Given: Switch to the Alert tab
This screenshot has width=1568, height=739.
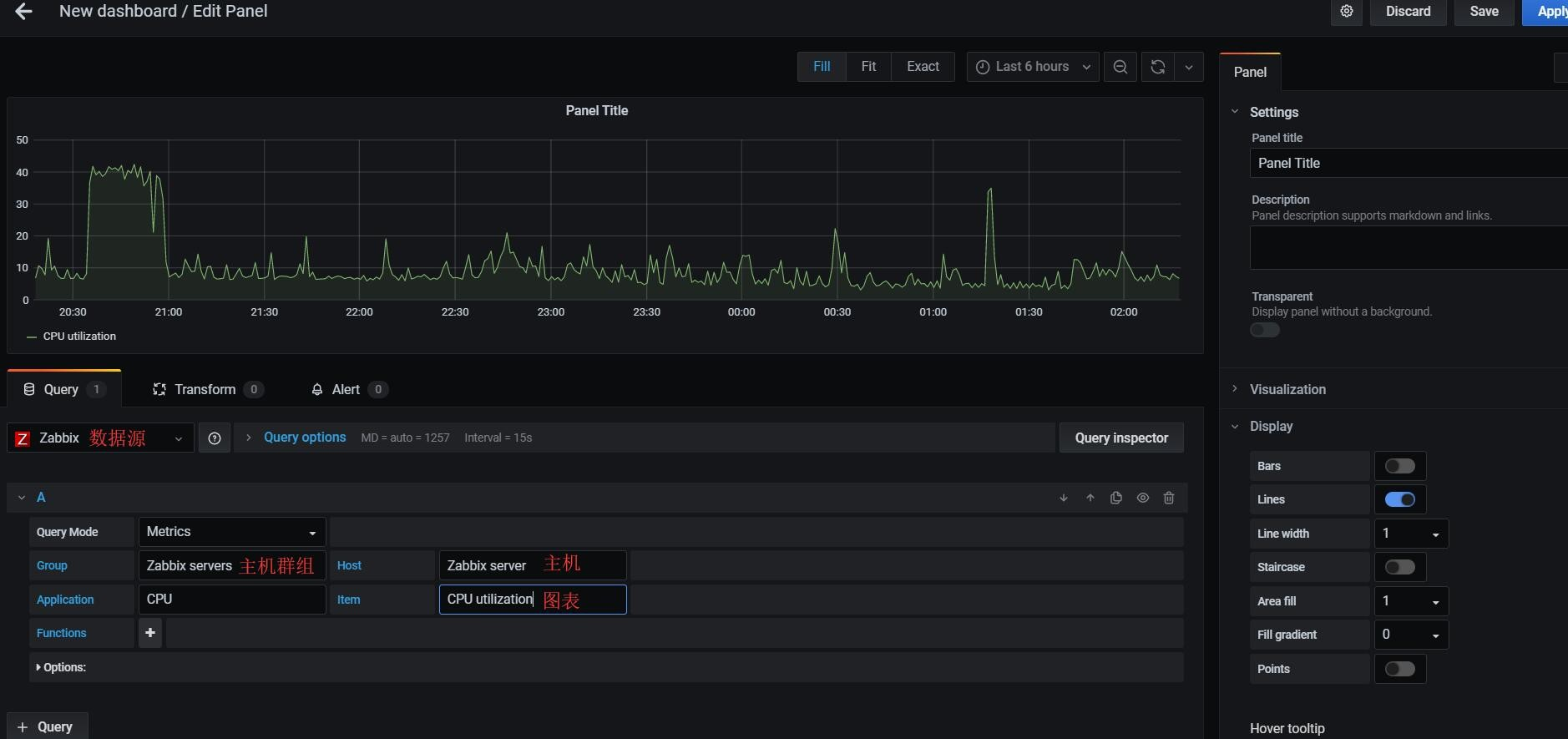Looking at the screenshot, I should [348, 389].
